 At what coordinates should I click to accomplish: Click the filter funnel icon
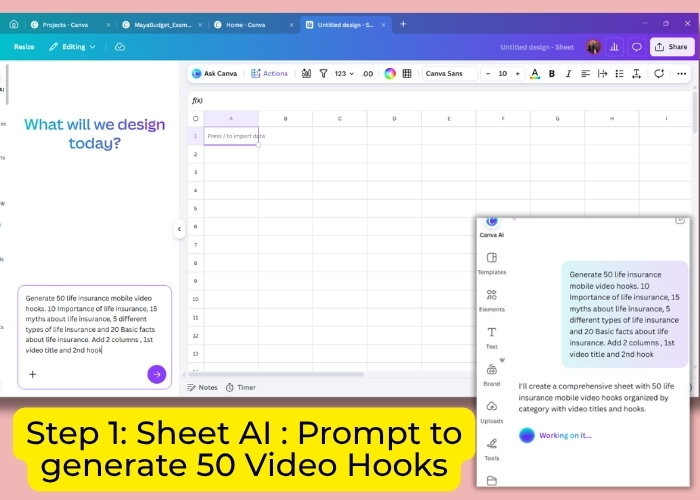click(324, 74)
